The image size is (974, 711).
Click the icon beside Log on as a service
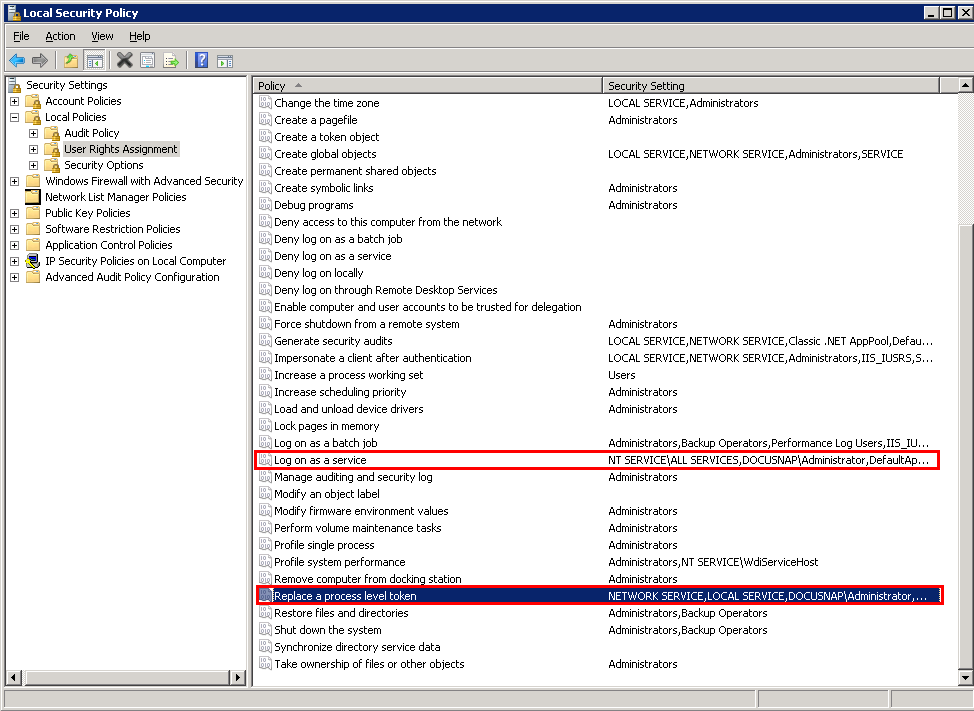pyautogui.click(x=265, y=460)
